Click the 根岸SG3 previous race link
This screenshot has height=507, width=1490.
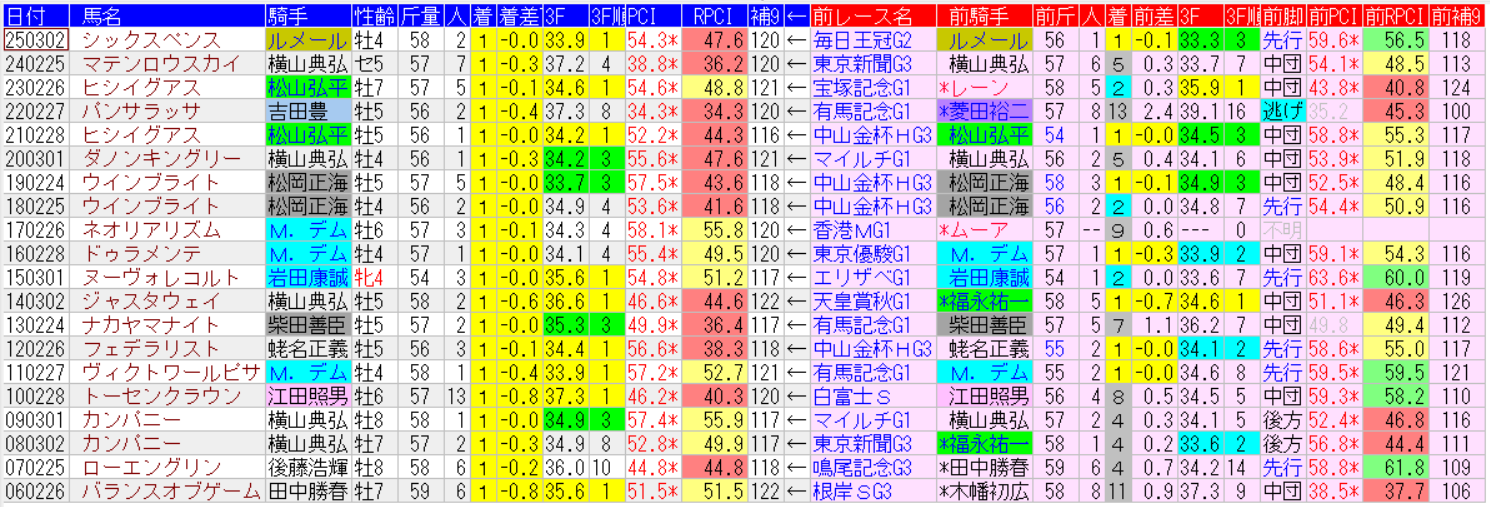pyautogui.click(x=852, y=491)
